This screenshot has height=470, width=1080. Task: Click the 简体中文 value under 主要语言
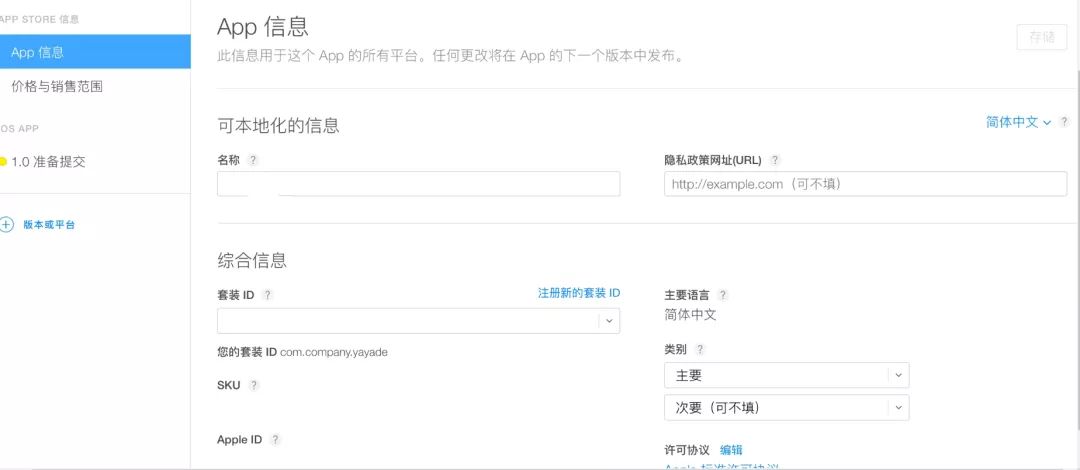(x=690, y=315)
